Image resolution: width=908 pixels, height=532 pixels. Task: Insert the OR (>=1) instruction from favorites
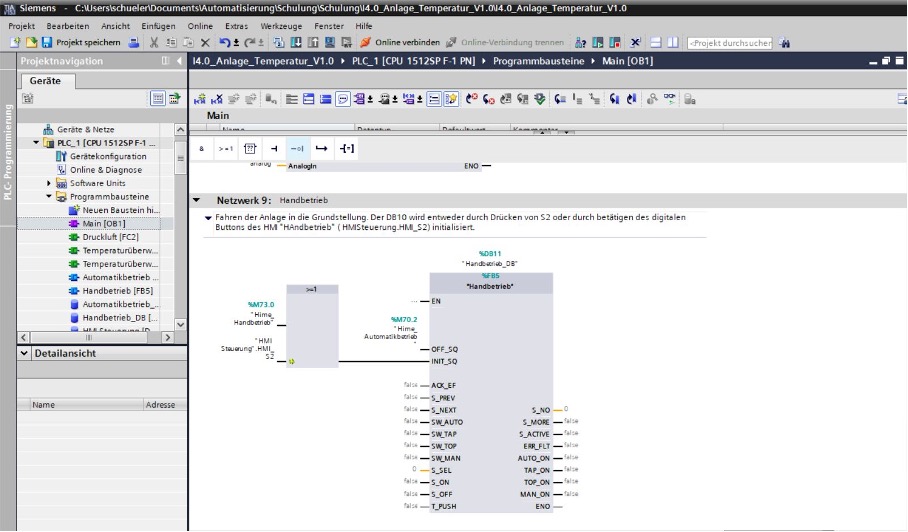226,148
